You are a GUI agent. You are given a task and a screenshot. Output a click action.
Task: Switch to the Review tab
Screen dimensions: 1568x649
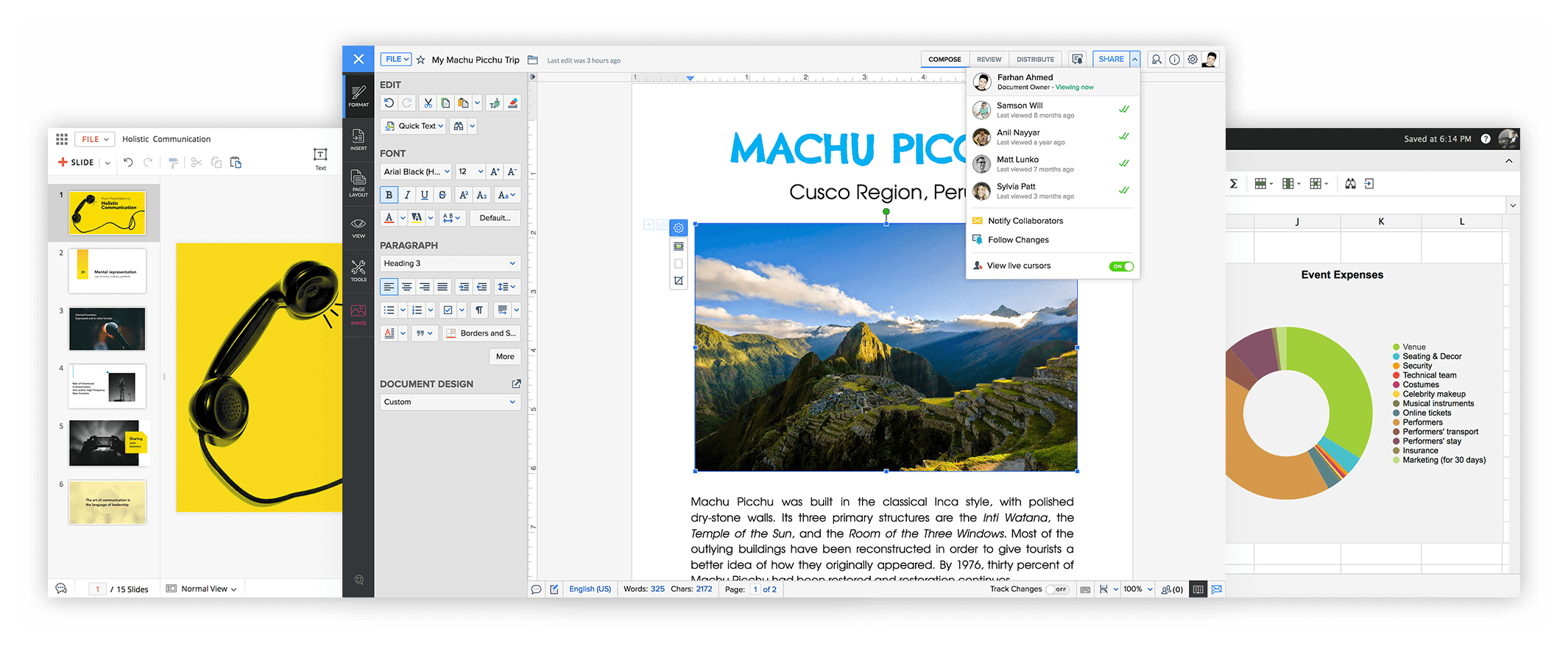(x=989, y=60)
